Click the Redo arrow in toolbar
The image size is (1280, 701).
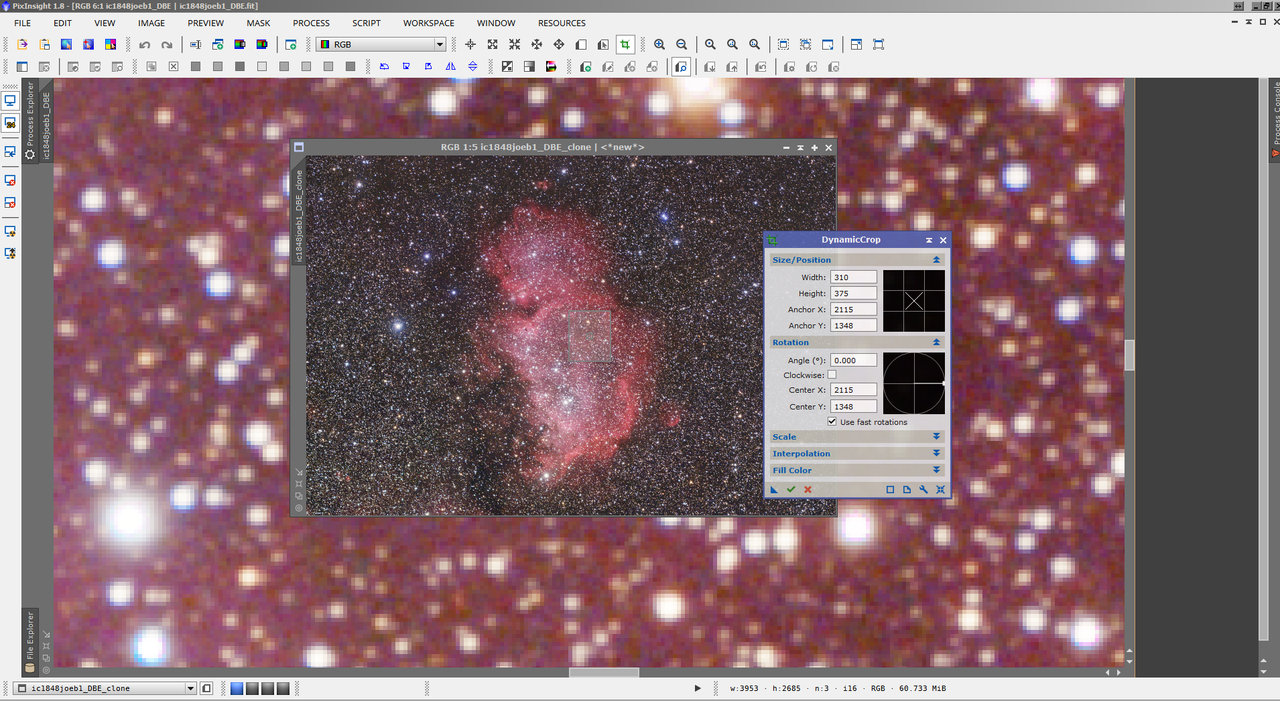click(166, 45)
